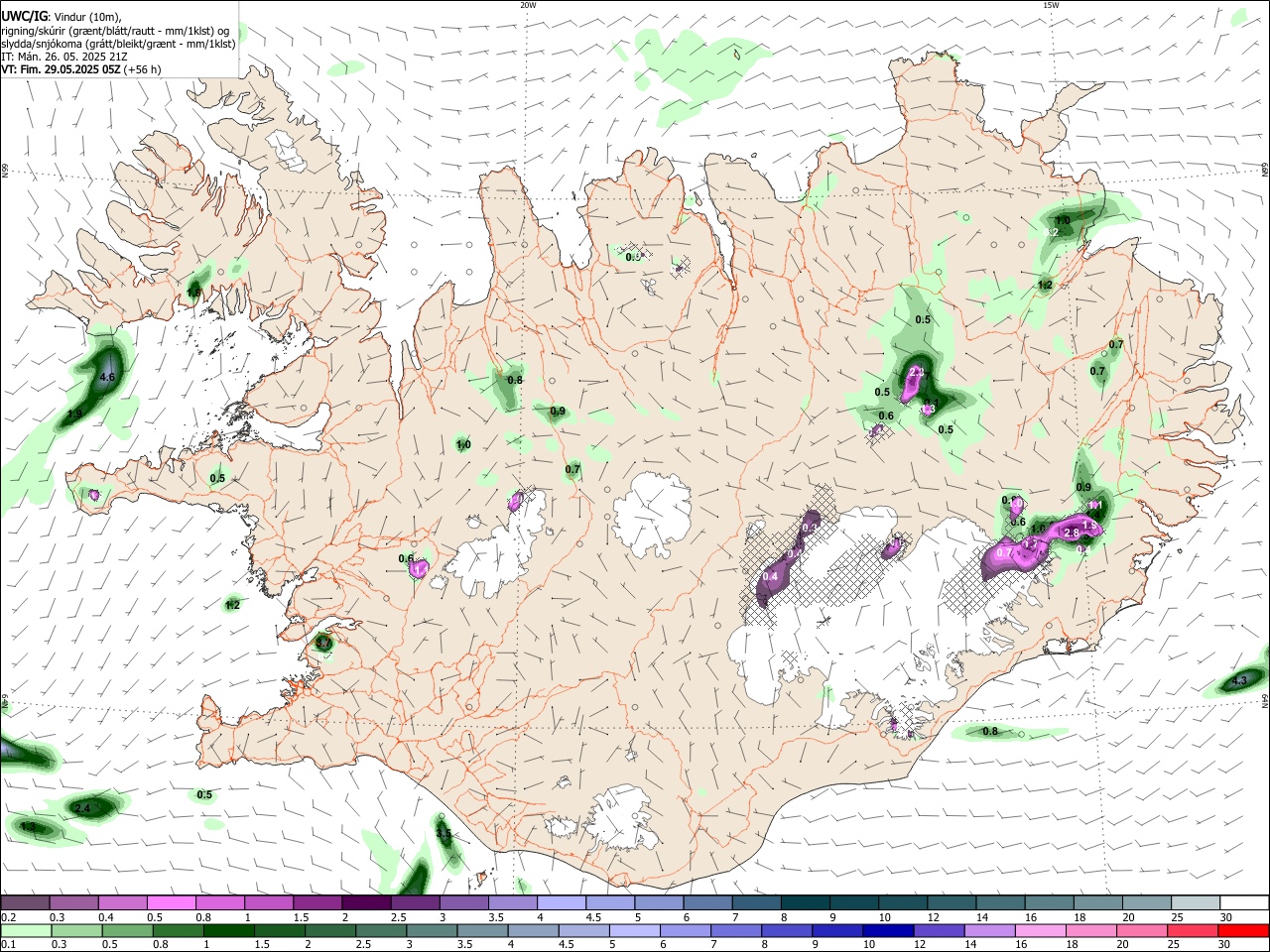Screen dimensions: 1270x952
Task: Click the dark teal 8 swatch in upper legend
Action: (806, 902)
